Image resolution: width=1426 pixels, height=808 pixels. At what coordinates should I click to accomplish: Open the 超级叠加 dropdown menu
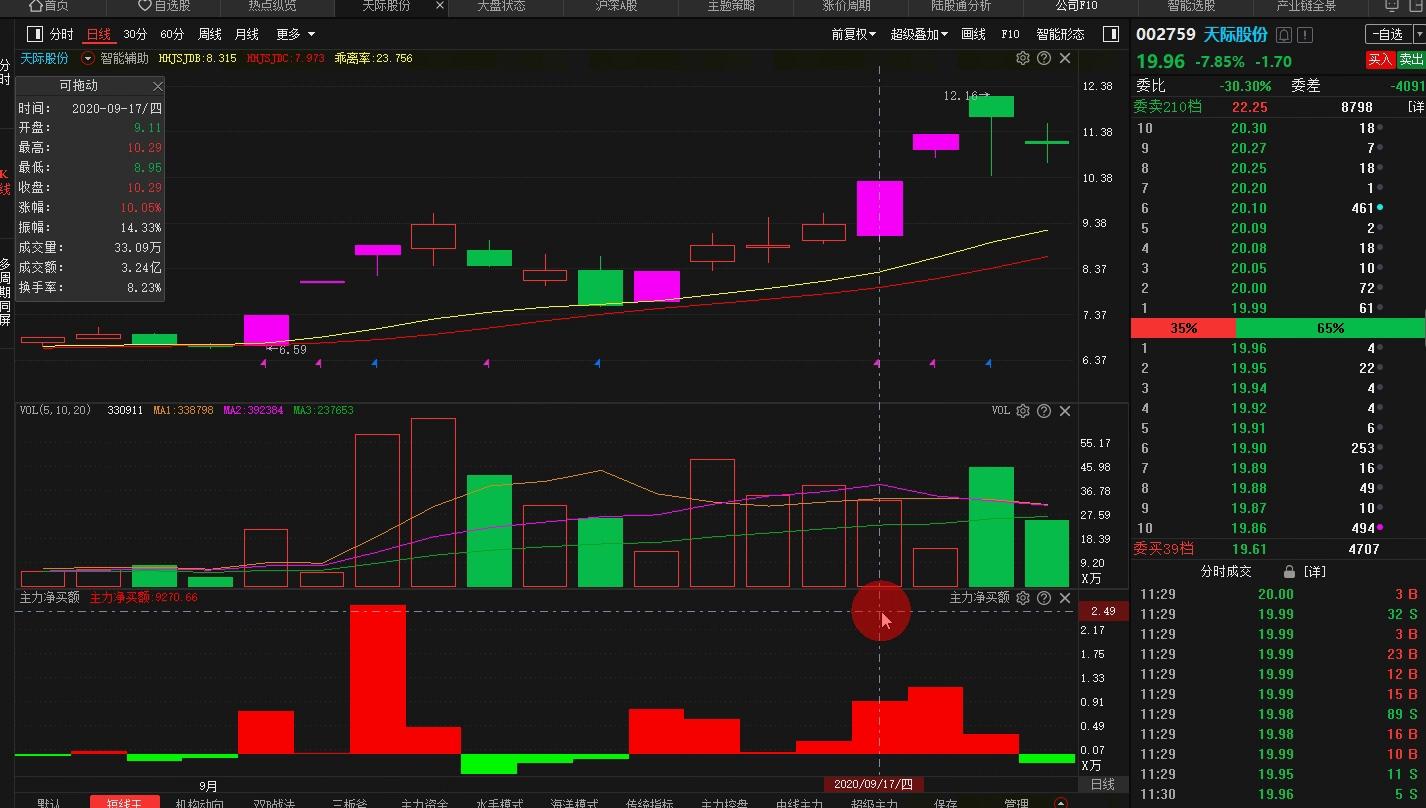[x=919, y=34]
